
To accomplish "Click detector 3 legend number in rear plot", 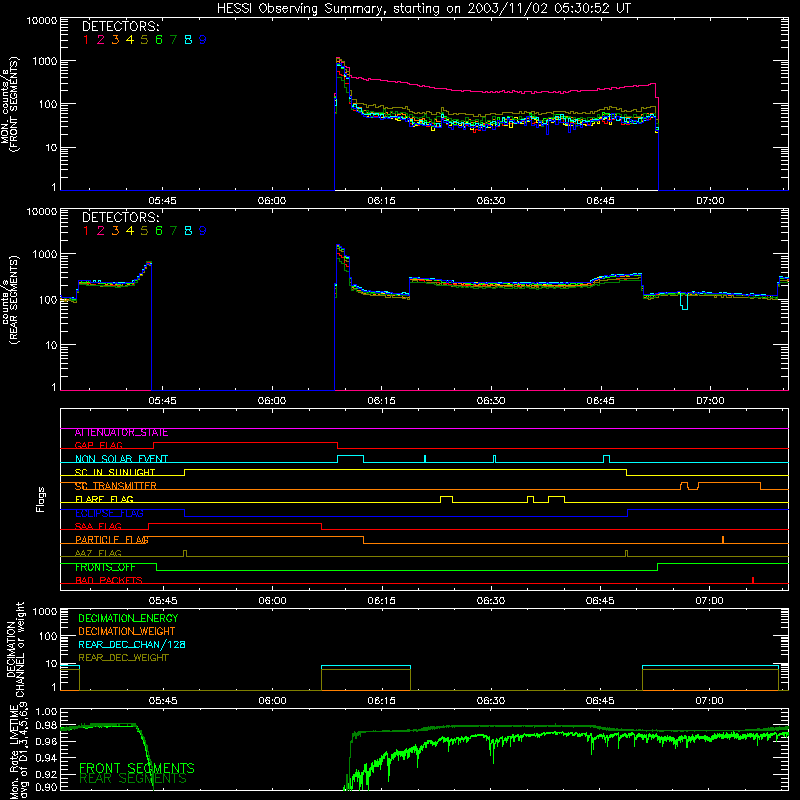I will 115,231.
